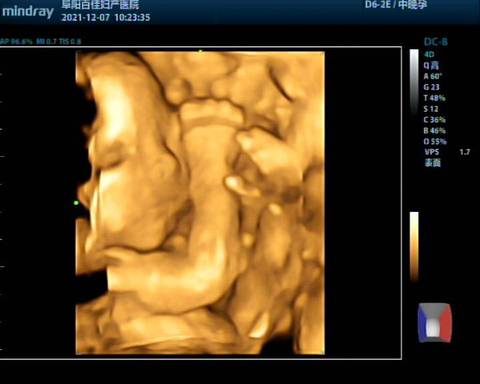The image size is (480, 384).
Task: Click the time 10:23:35
Action: coord(132,17)
